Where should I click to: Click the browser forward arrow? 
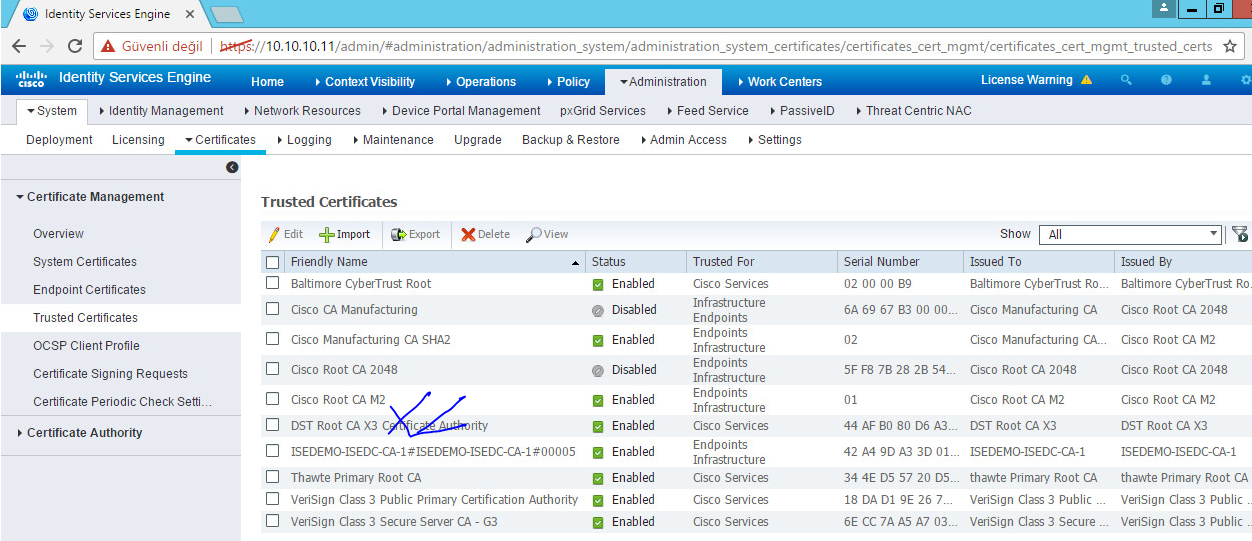pos(47,46)
